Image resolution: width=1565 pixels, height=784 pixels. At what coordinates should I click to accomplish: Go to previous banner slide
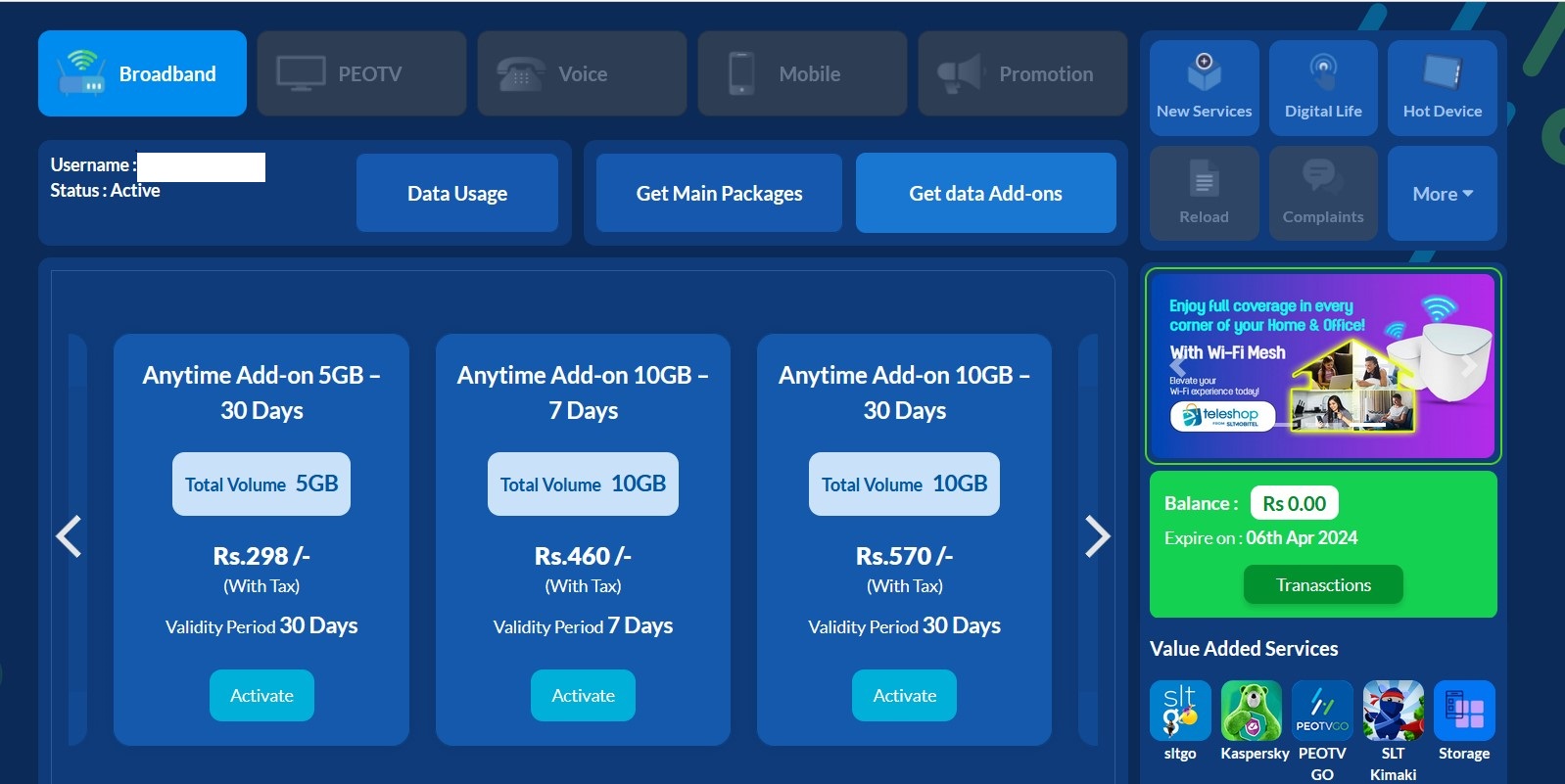1177,365
